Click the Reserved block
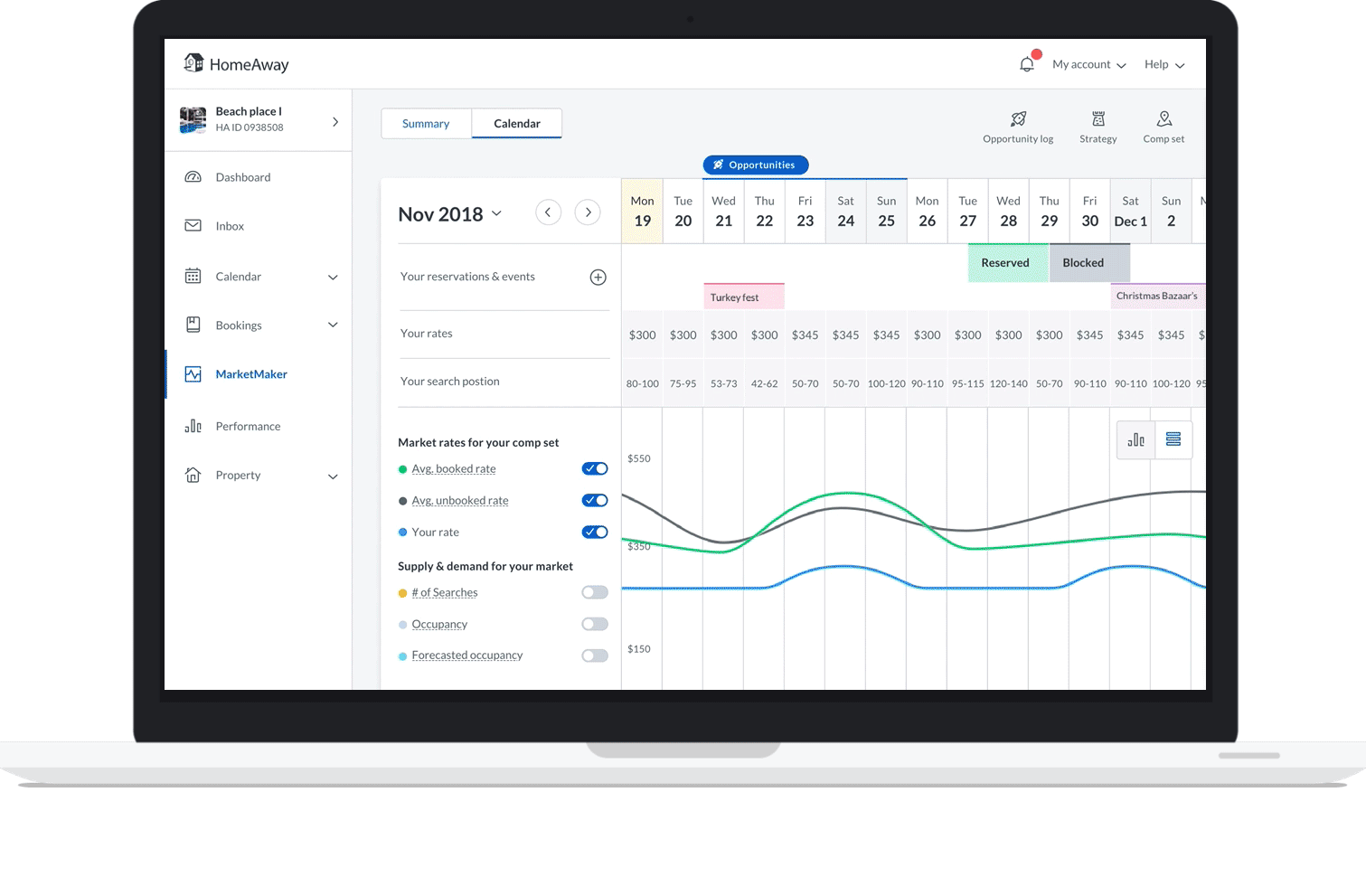Screen dimensions: 1366x896 point(1008,263)
